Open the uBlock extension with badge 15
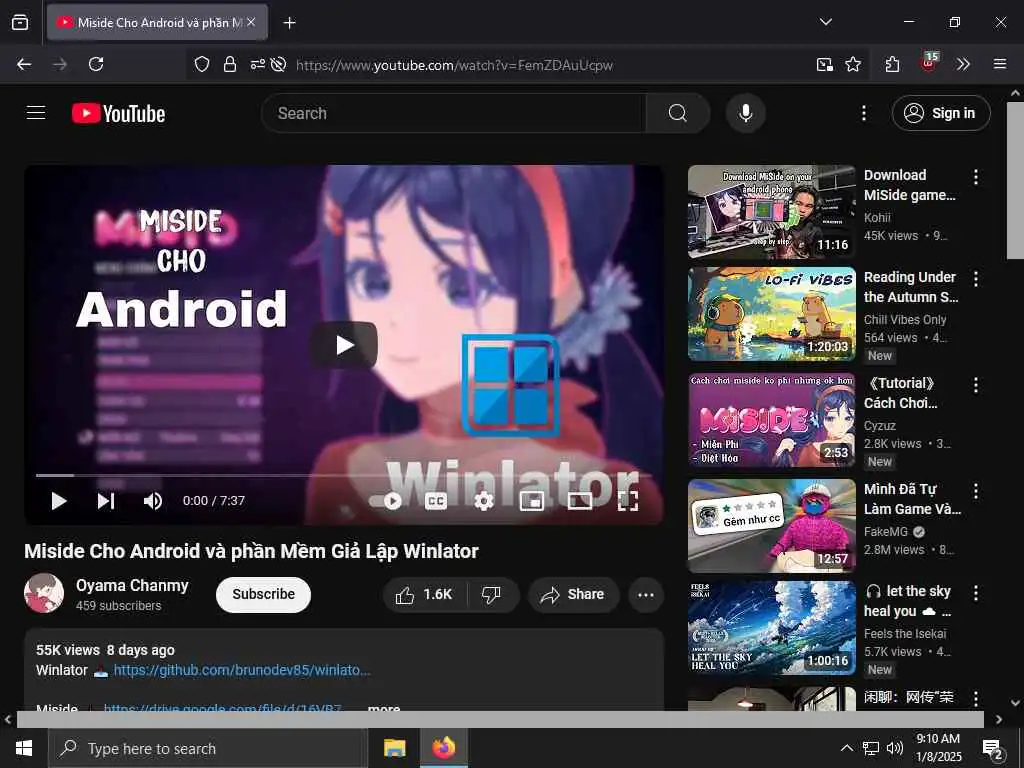 (x=929, y=63)
